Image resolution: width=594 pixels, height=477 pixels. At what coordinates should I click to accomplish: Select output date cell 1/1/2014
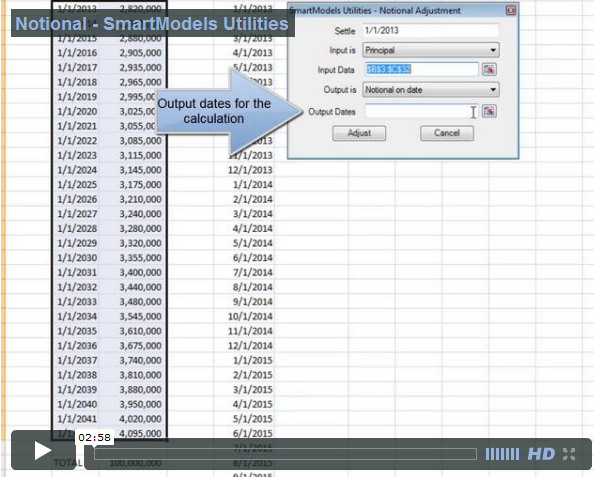(x=244, y=185)
